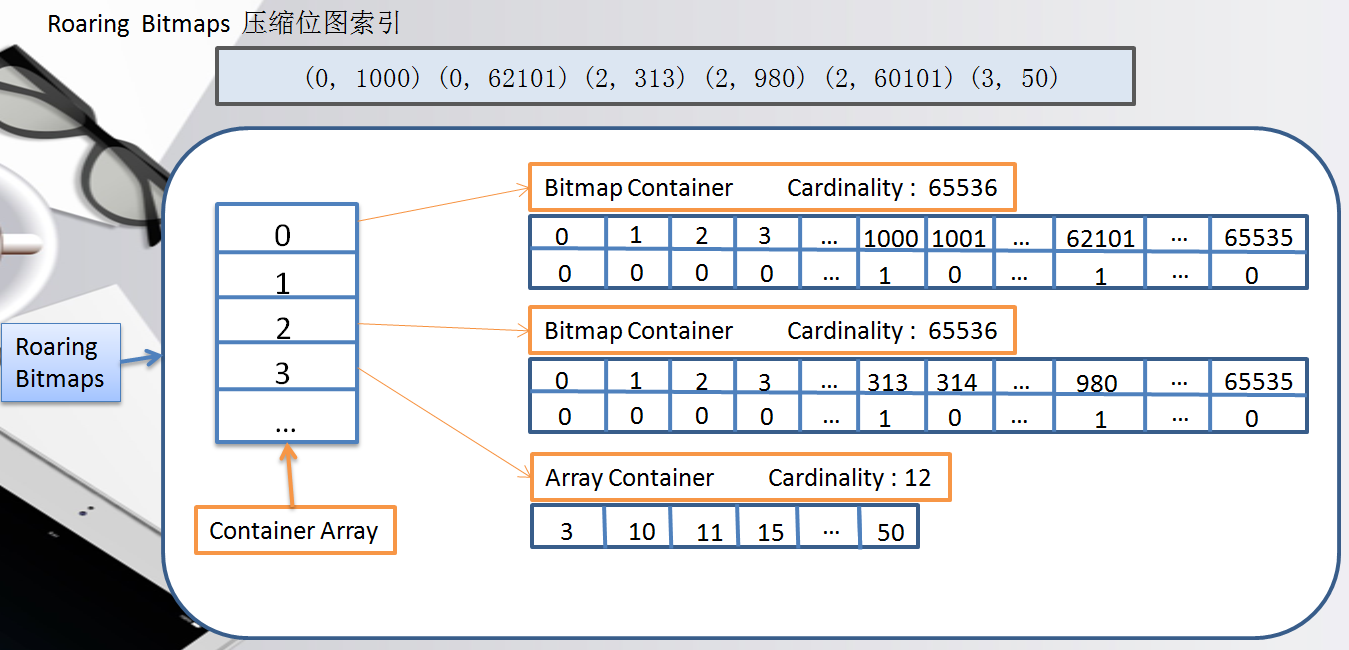Click the blue "Roaring Bitmaps" label box
Viewport: 1349px width, 650px height.
60,363
